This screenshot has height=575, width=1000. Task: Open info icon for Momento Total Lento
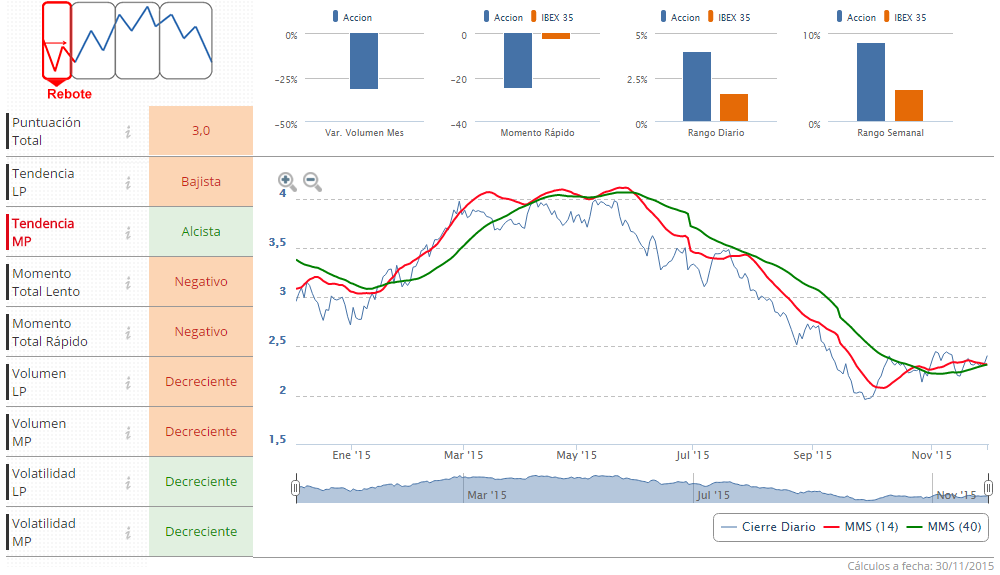128,282
